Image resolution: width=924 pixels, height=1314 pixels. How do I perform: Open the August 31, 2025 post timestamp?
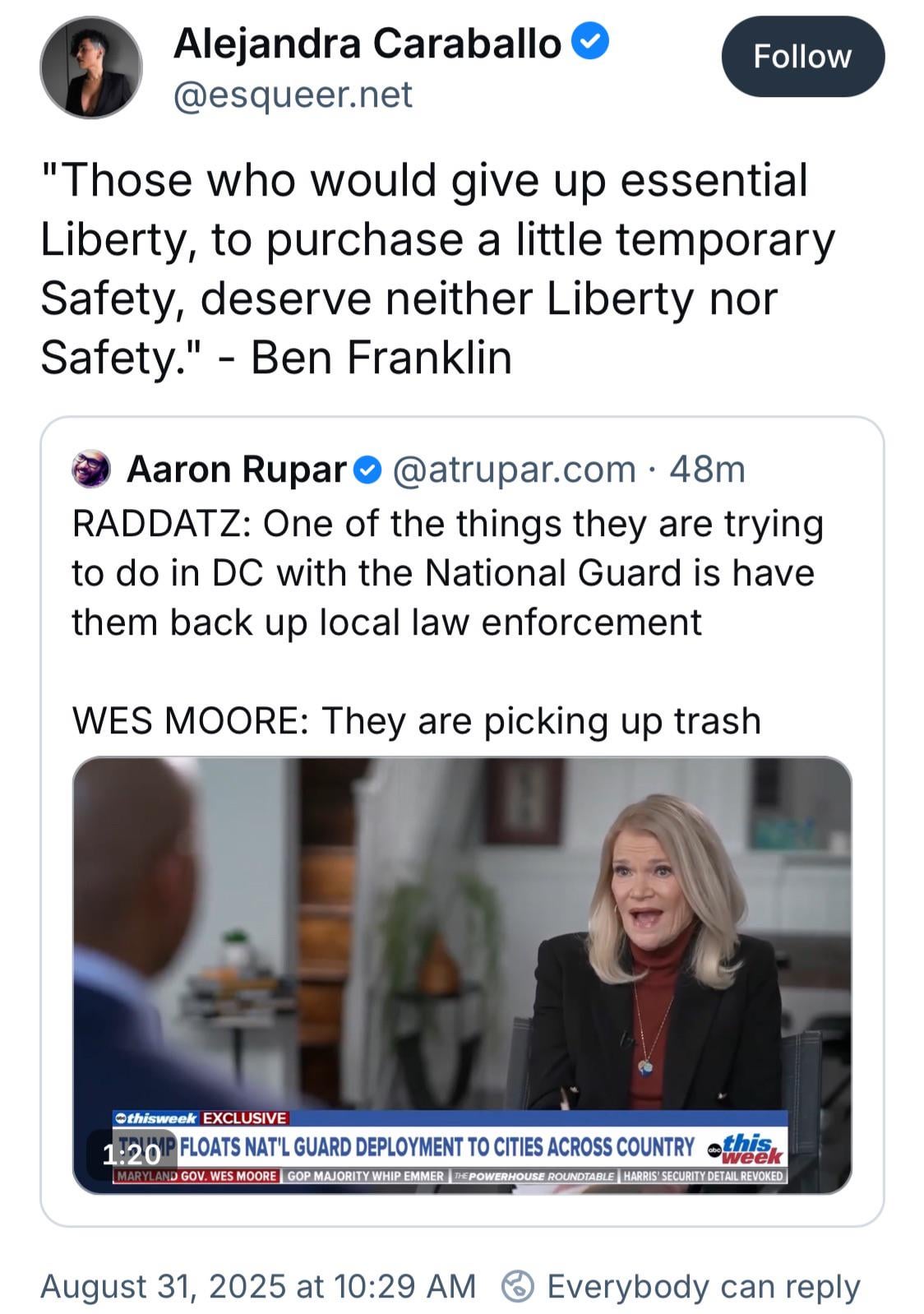pyautogui.click(x=258, y=1286)
